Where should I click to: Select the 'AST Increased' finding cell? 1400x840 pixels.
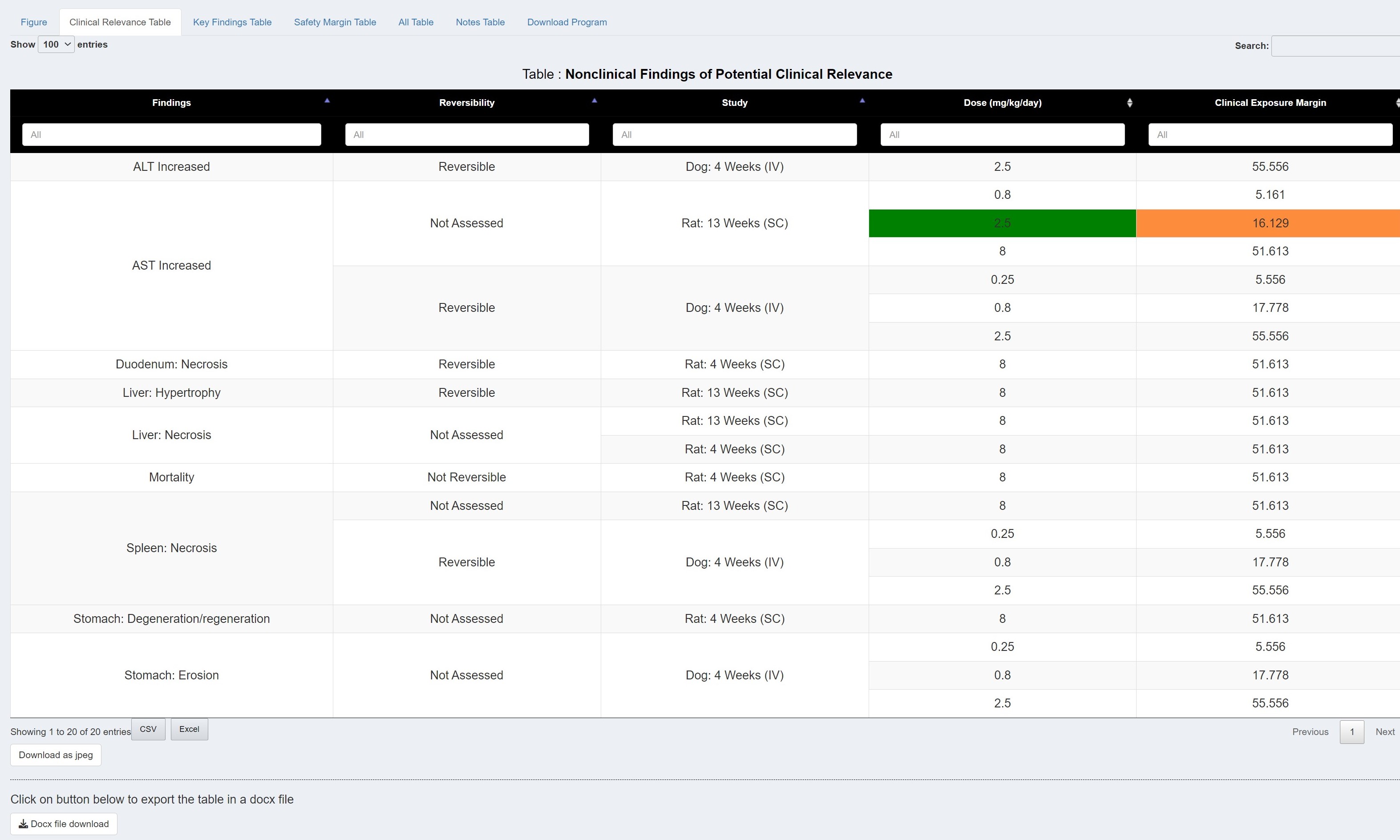pos(171,266)
